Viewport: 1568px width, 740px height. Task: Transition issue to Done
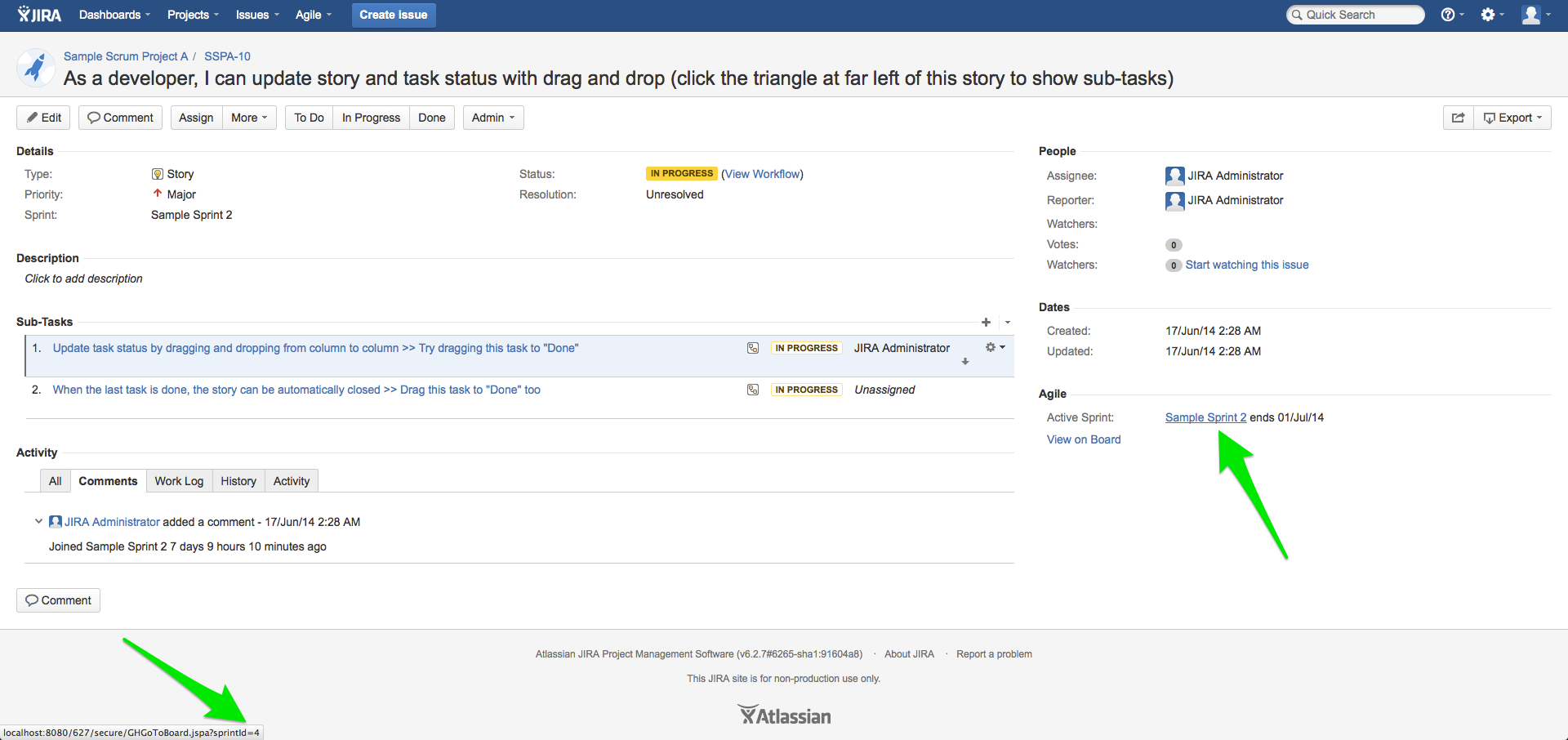tap(432, 118)
